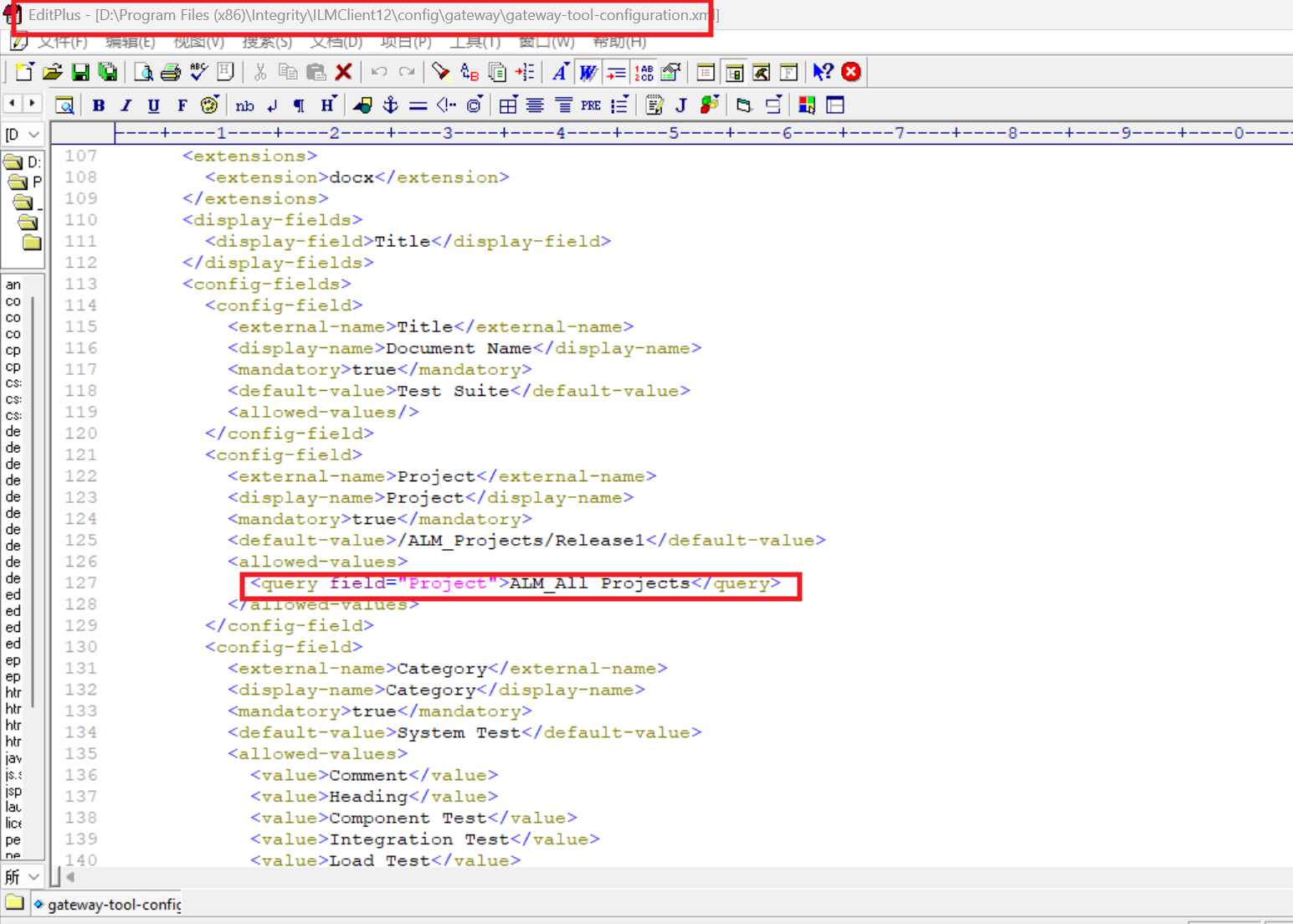Click the red Delete X icon
Image resolution: width=1293 pixels, height=924 pixels.
[x=343, y=73]
